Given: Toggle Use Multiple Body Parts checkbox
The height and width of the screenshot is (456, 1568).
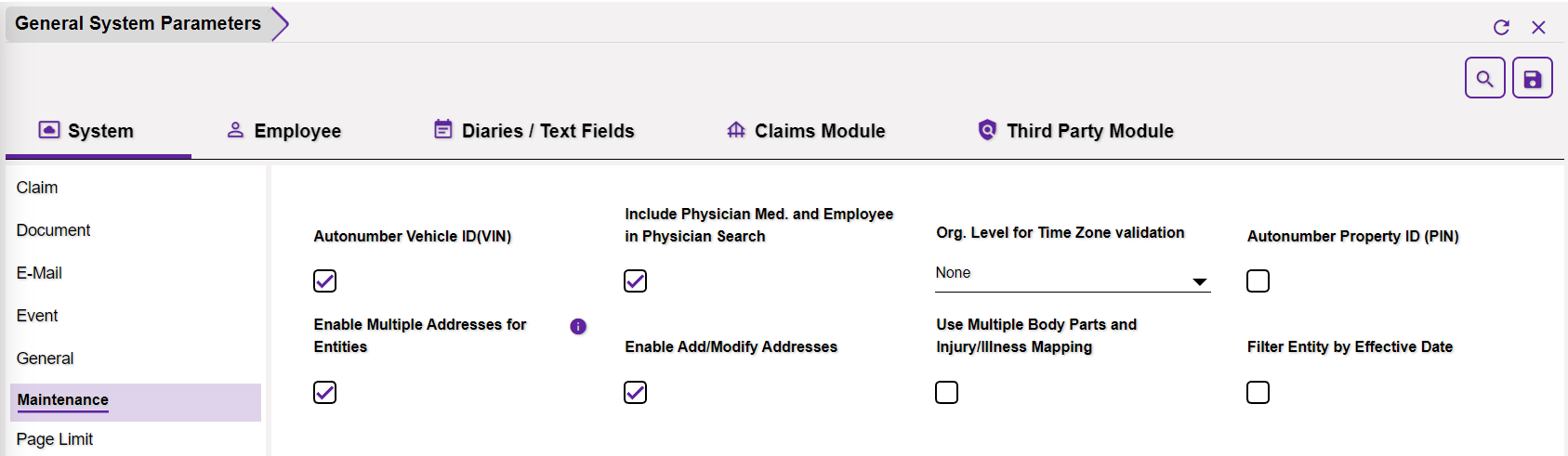Looking at the screenshot, I should point(946,393).
